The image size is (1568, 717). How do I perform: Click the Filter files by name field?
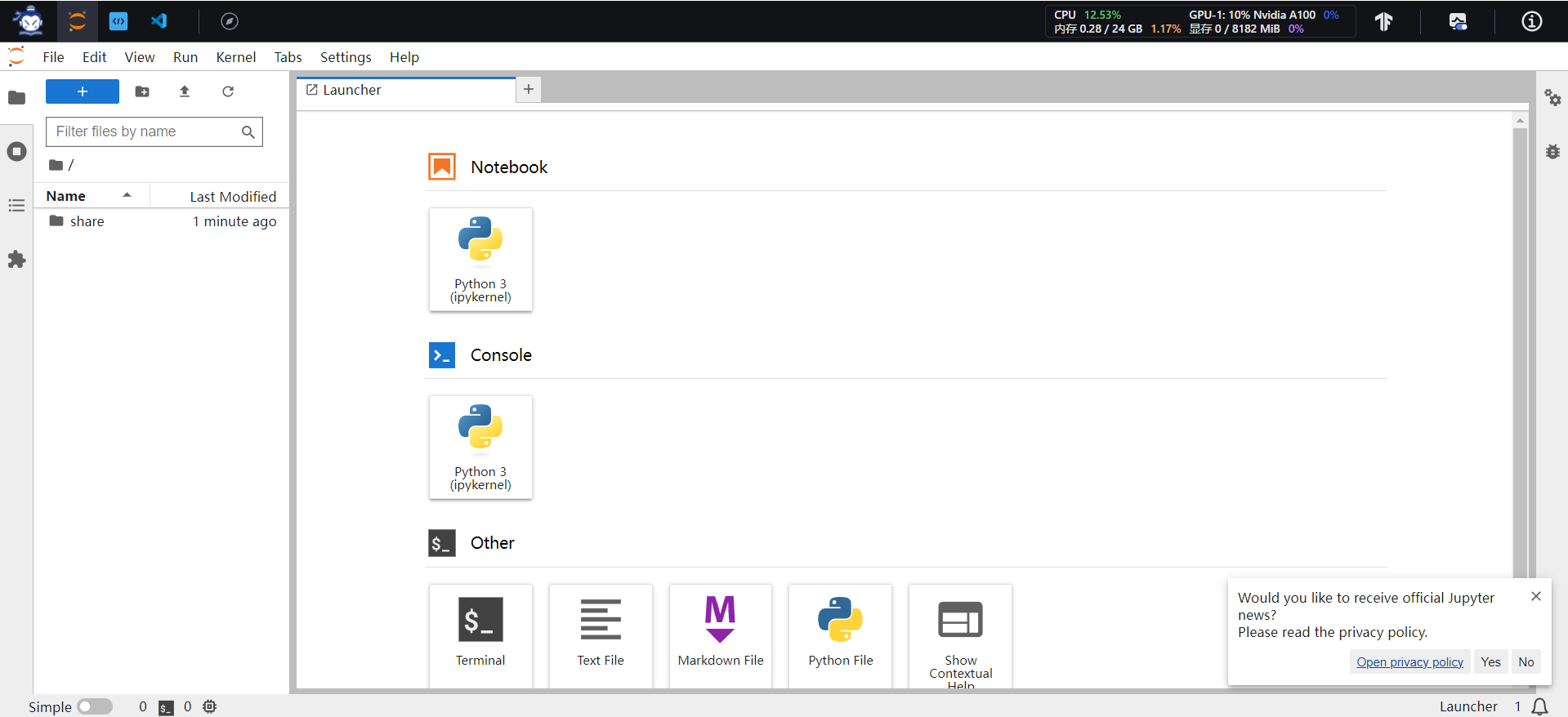point(145,131)
